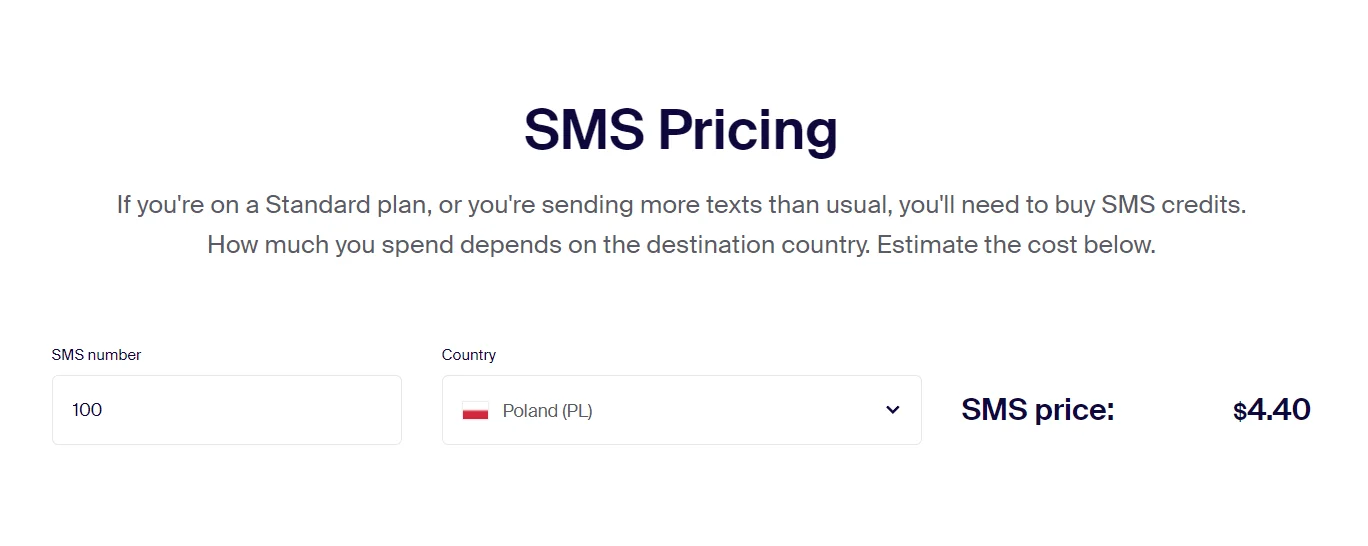Click the Country field label
This screenshot has height=546, width=1368.
(x=468, y=355)
